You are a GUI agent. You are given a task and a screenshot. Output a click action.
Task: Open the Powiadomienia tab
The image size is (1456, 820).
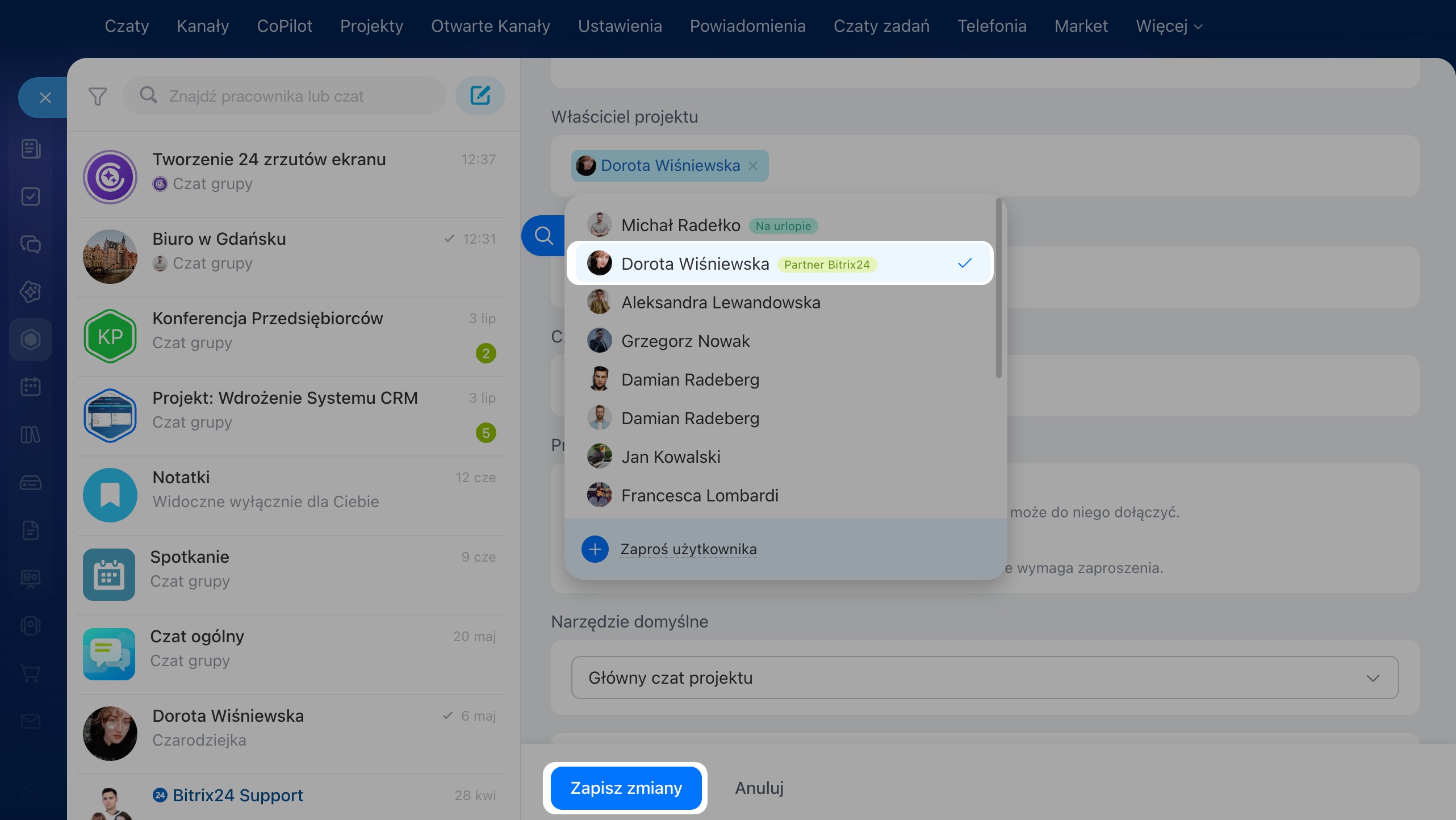[747, 26]
